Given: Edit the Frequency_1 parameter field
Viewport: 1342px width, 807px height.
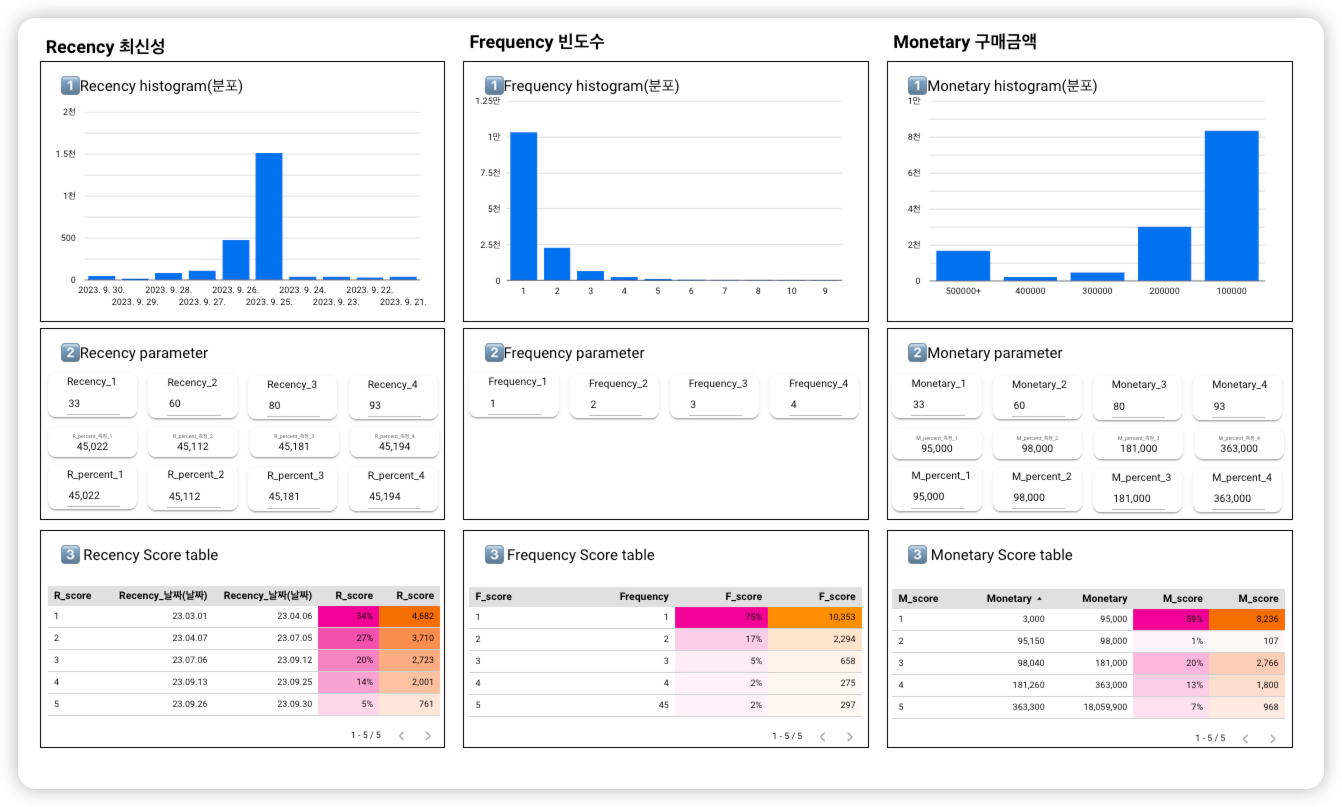Looking at the screenshot, I should click(515, 404).
